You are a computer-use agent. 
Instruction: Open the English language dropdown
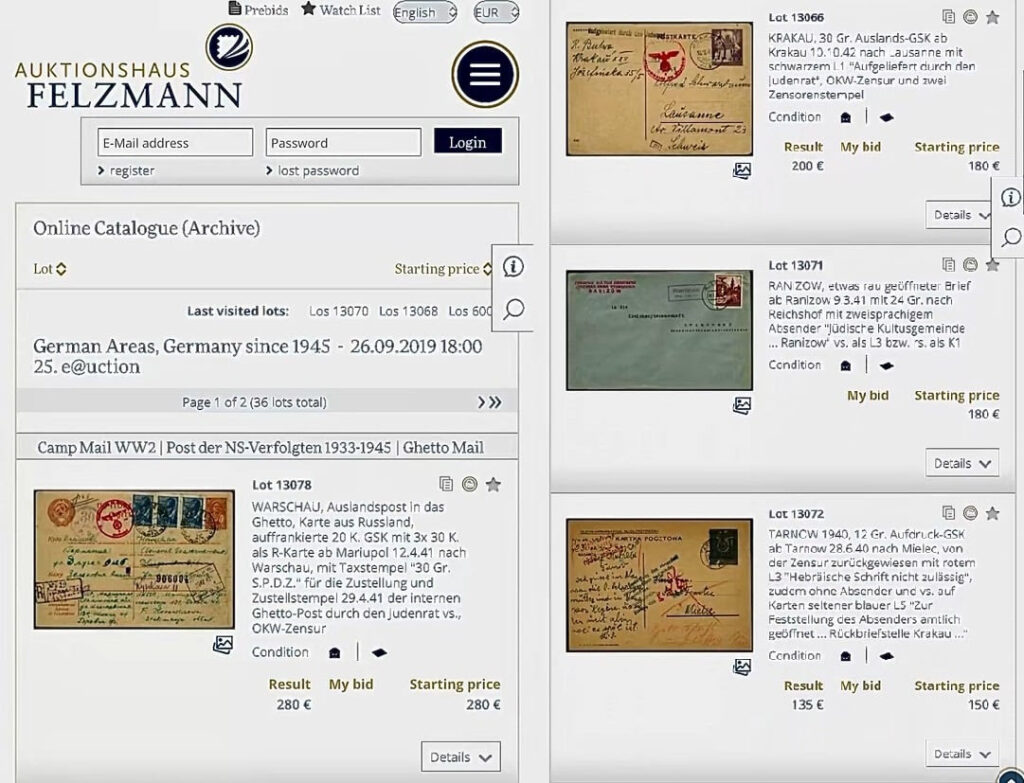(x=424, y=12)
